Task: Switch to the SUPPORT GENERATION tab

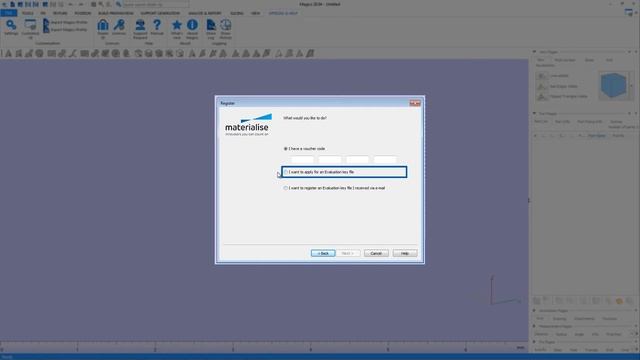Action: pyautogui.click(x=160, y=13)
